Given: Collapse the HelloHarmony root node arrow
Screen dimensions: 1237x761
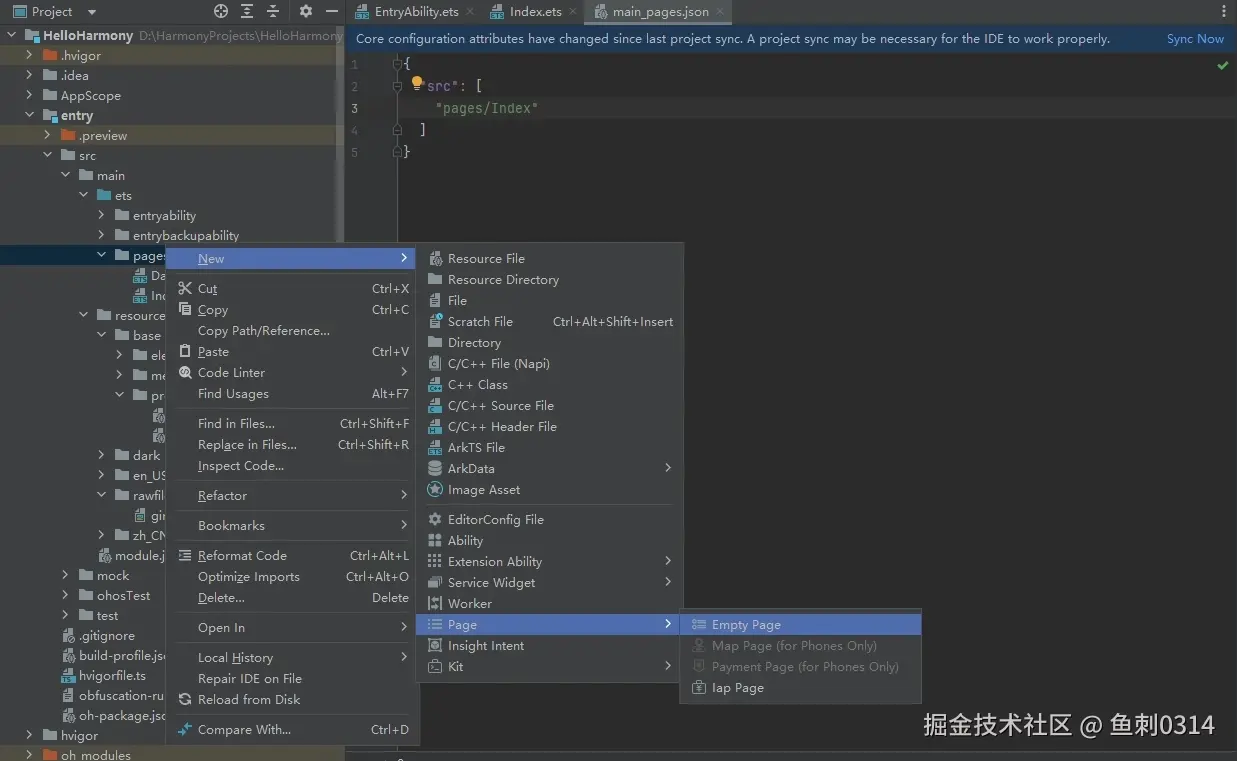Looking at the screenshot, I should point(12,35).
